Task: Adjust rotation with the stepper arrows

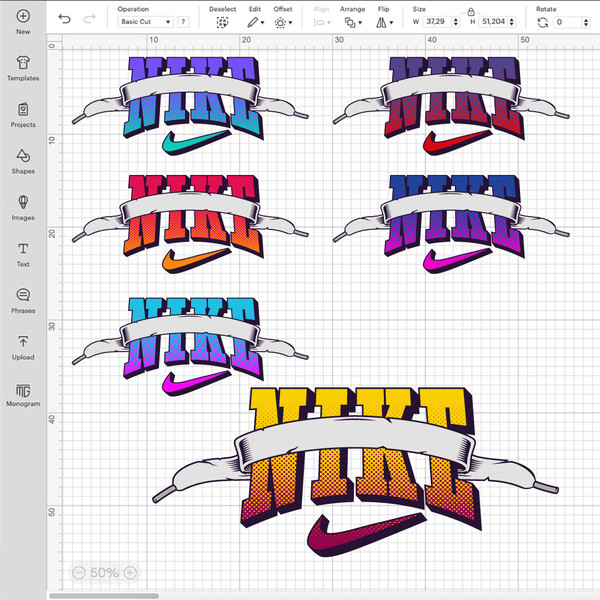Action: pyautogui.click(x=586, y=22)
